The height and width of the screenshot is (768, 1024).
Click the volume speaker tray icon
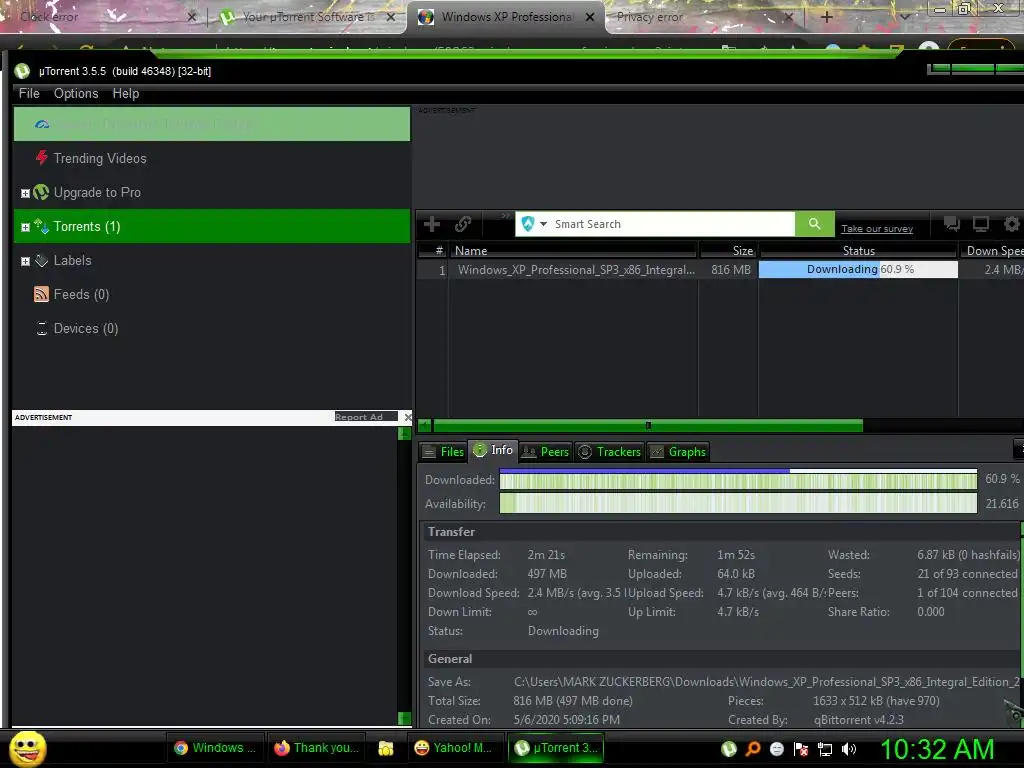[848, 749]
